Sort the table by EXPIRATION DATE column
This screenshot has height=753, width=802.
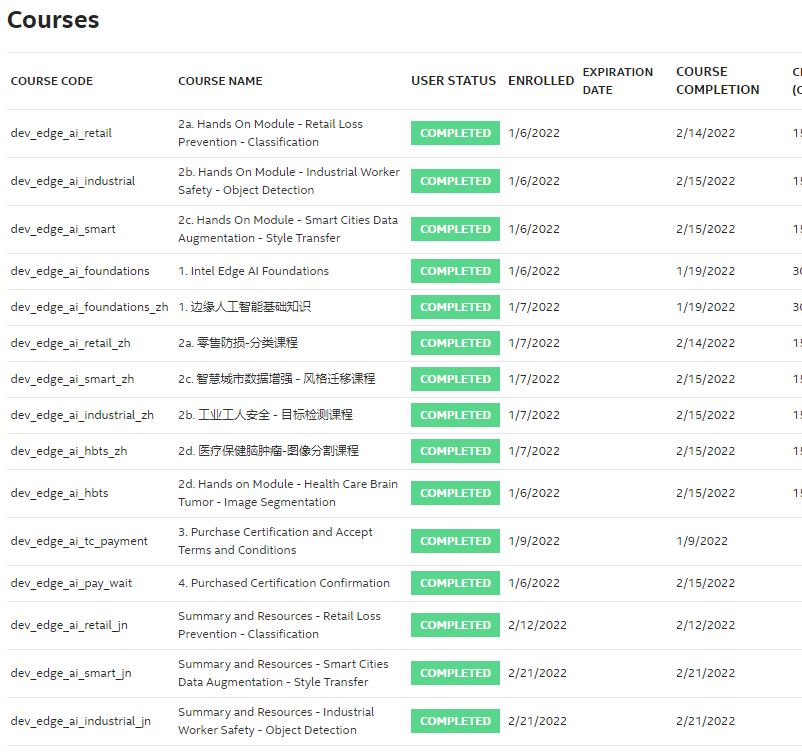click(x=618, y=81)
